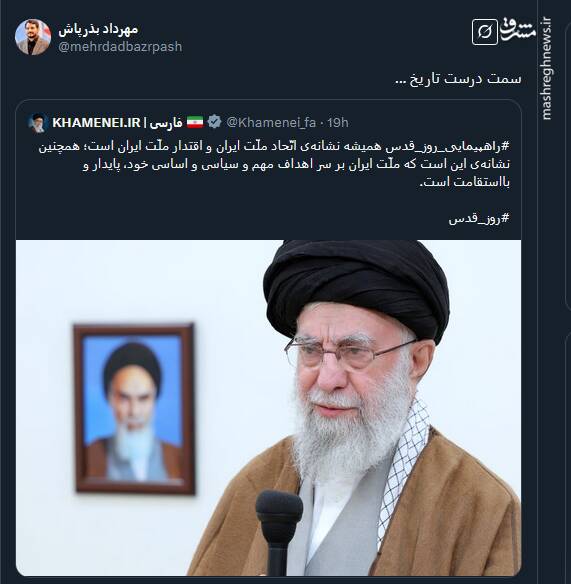Open the quoted tweet body text
The width and height of the screenshot is (571, 584).
click(274, 164)
